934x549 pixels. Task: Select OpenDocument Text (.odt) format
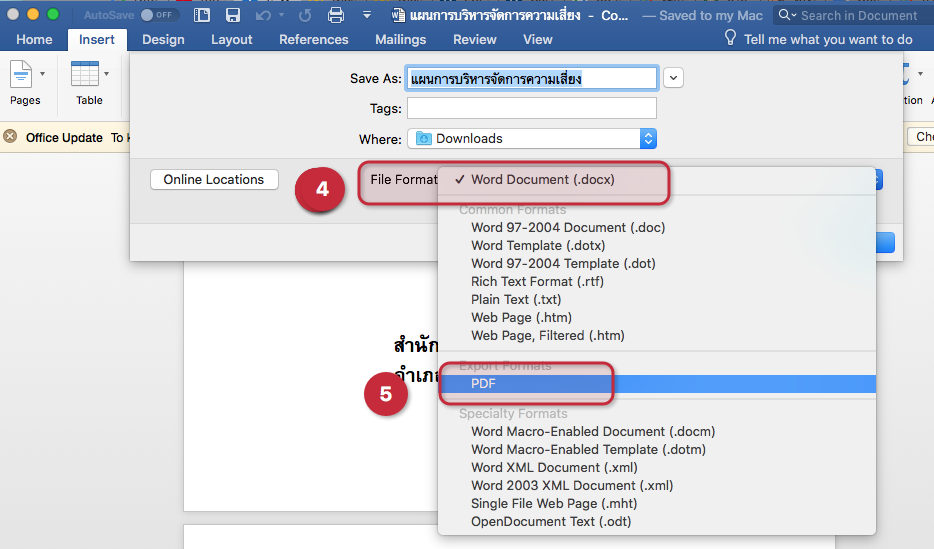click(x=551, y=522)
